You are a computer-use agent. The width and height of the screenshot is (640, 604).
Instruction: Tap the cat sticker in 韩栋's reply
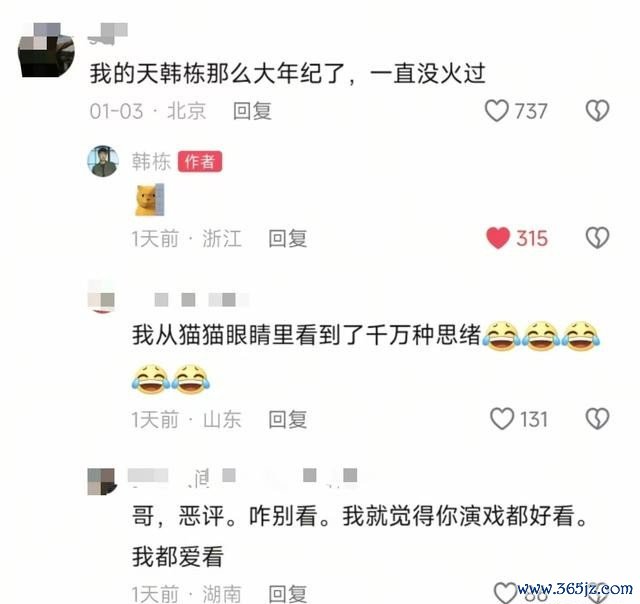(150, 200)
